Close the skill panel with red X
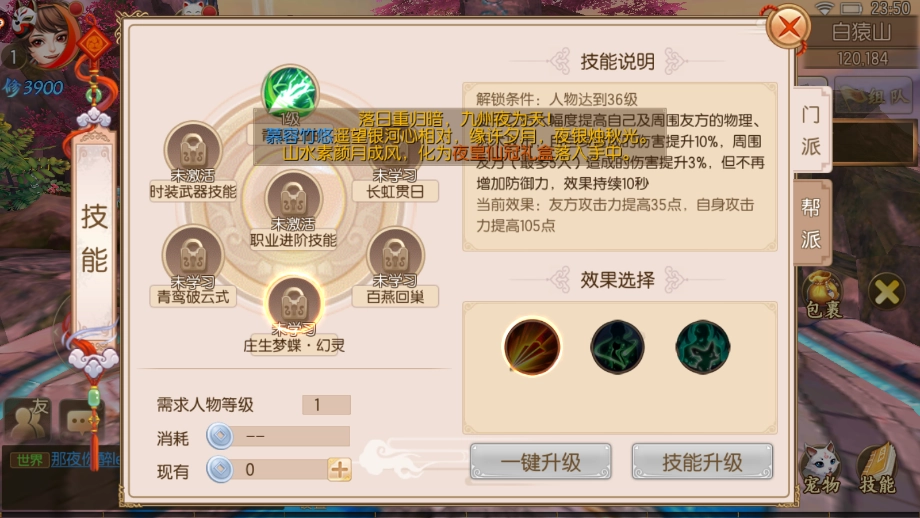Image resolution: width=920 pixels, height=518 pixels. point(788,27)
